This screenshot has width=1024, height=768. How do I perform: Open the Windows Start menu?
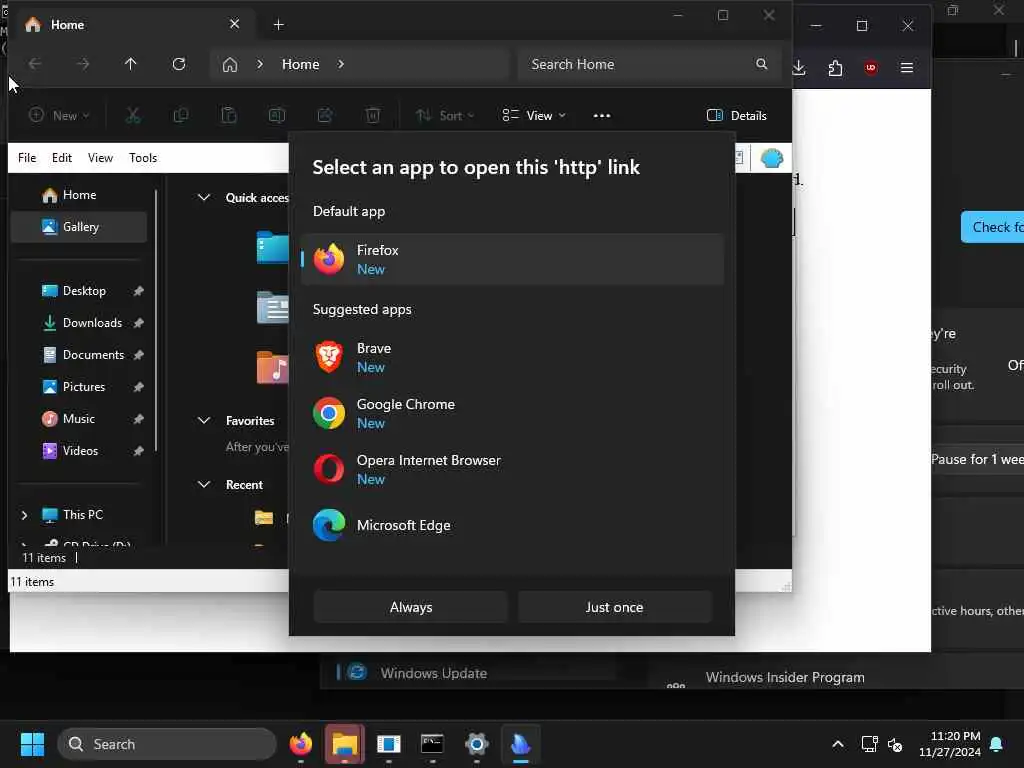tap(32, 744)
